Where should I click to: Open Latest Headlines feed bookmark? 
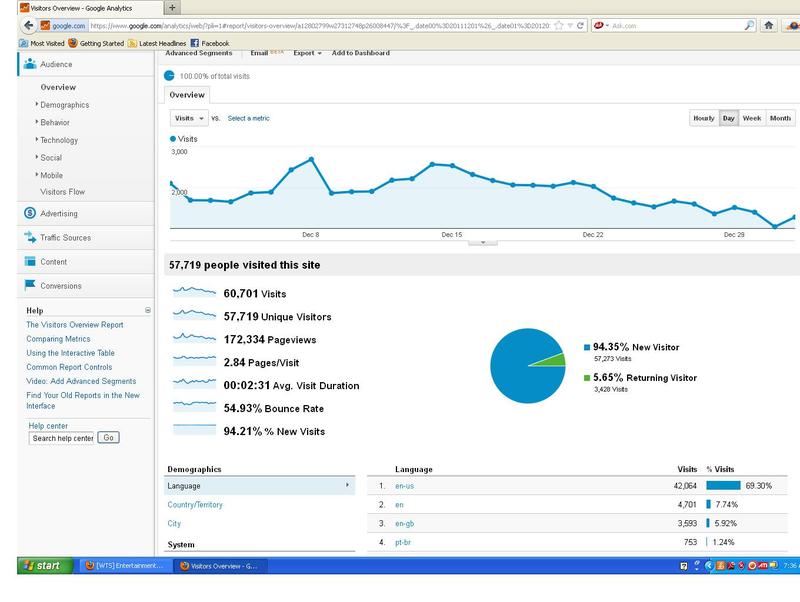coord(157,43)
